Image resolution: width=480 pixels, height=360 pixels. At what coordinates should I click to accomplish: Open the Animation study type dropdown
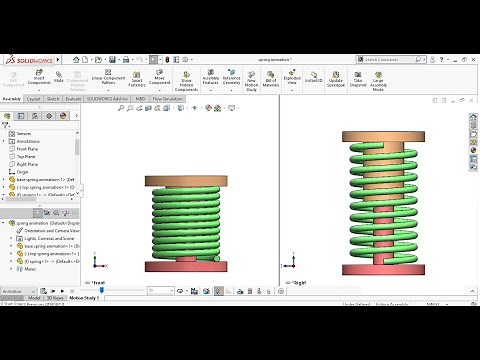(18, 291)
